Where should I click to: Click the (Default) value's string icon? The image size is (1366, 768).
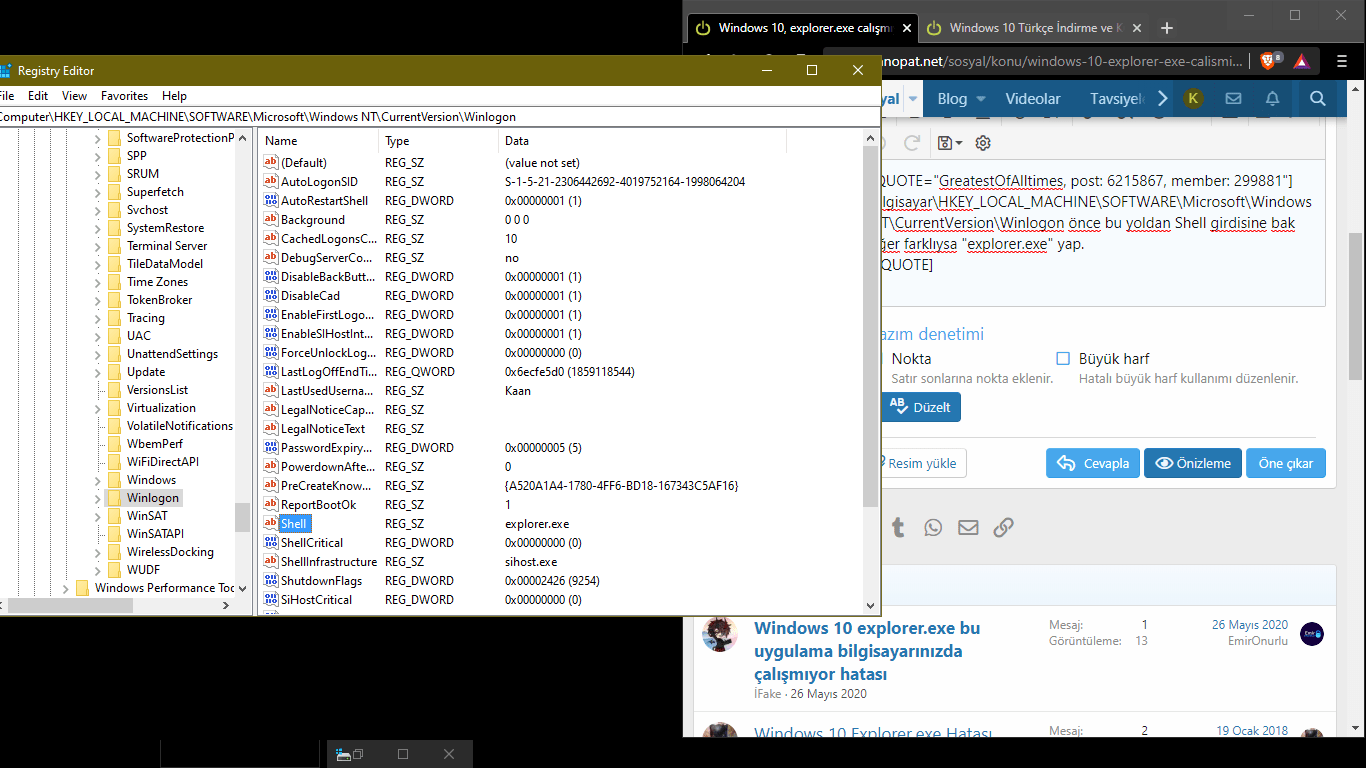270,162
